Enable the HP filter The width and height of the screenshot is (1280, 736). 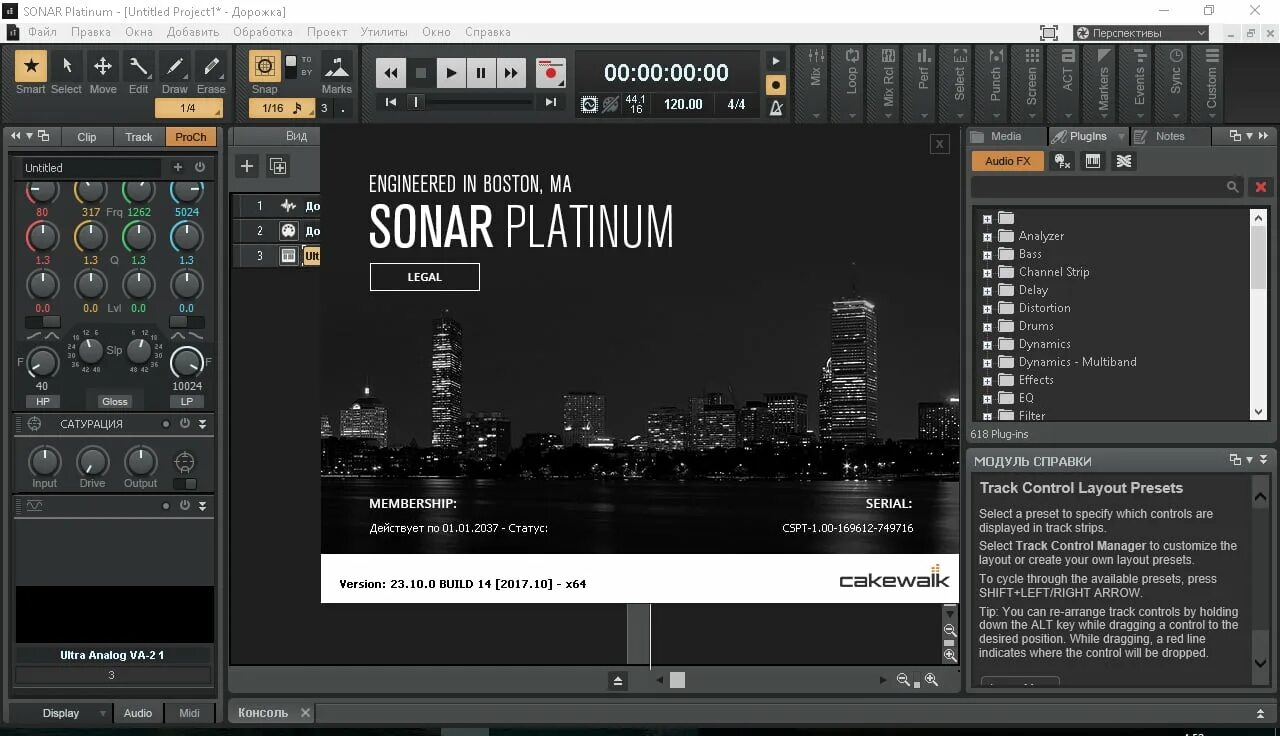[x=43, y=401]
